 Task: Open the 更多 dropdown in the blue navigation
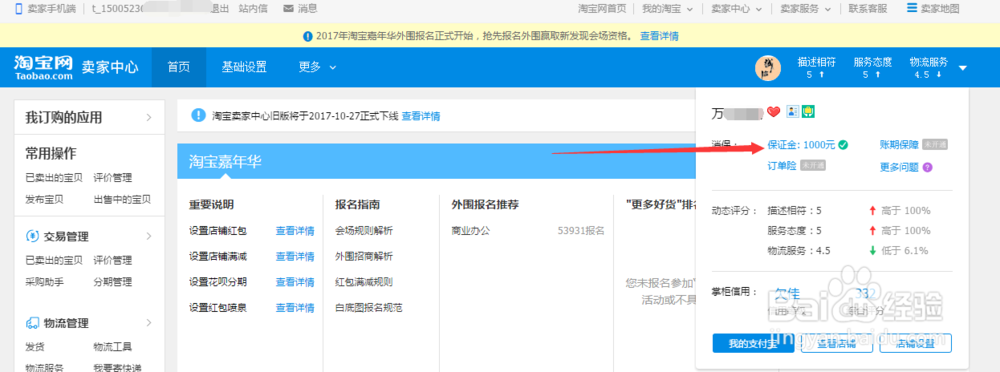tap(317, 67)
